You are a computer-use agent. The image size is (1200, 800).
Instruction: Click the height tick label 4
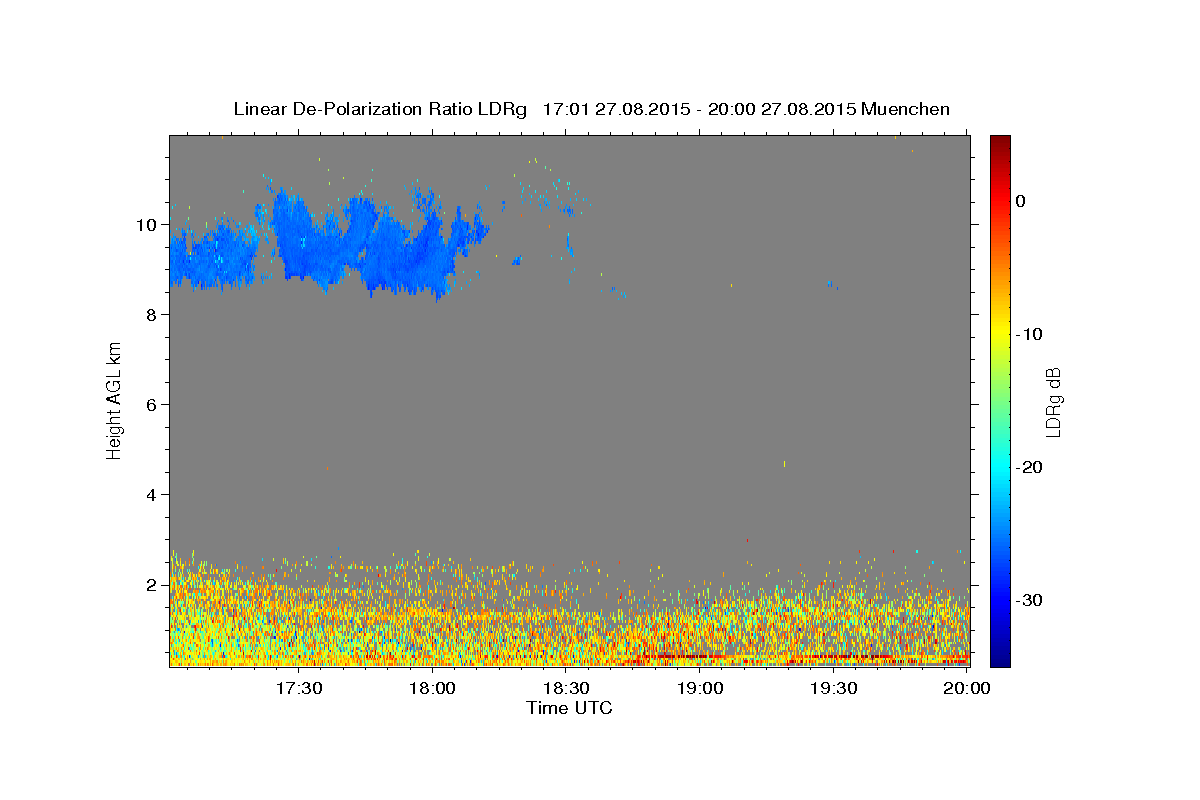[149, 494]
